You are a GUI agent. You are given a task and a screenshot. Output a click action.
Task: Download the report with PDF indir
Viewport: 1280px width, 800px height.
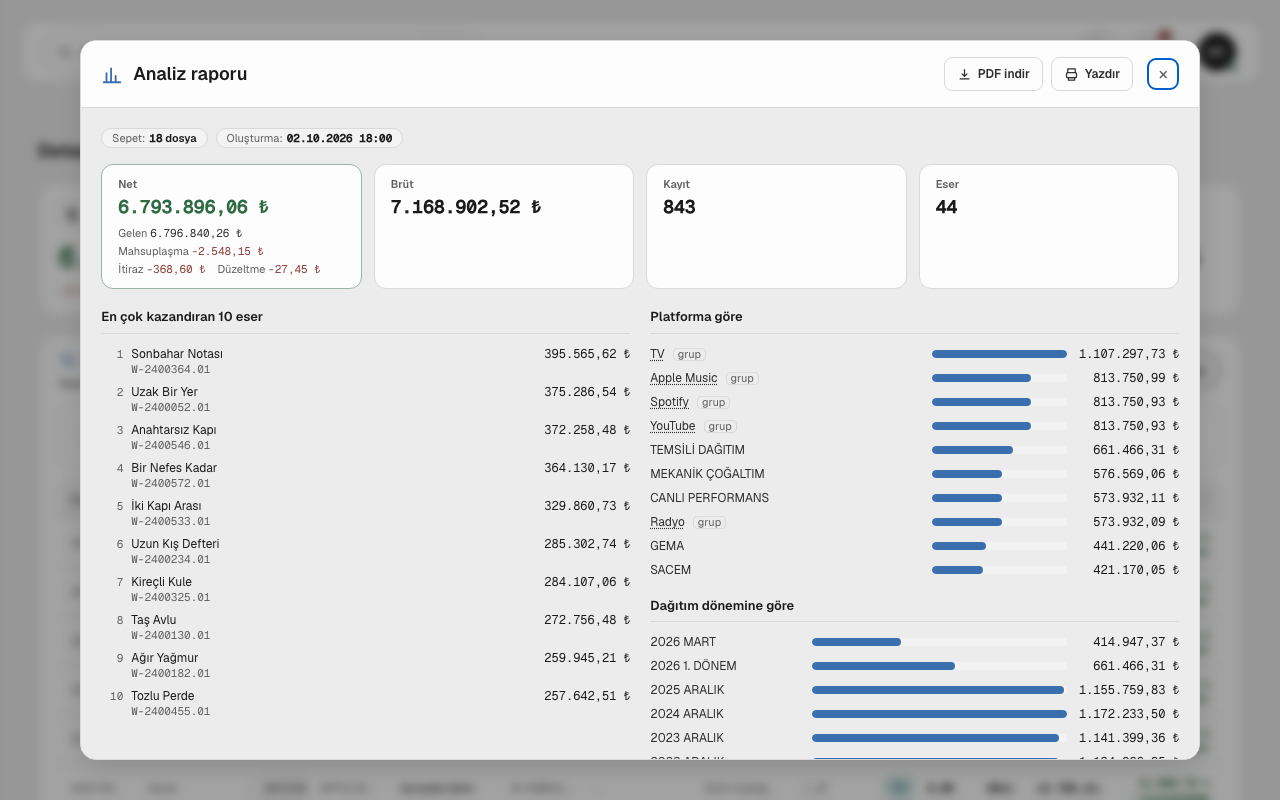point(993,74)
